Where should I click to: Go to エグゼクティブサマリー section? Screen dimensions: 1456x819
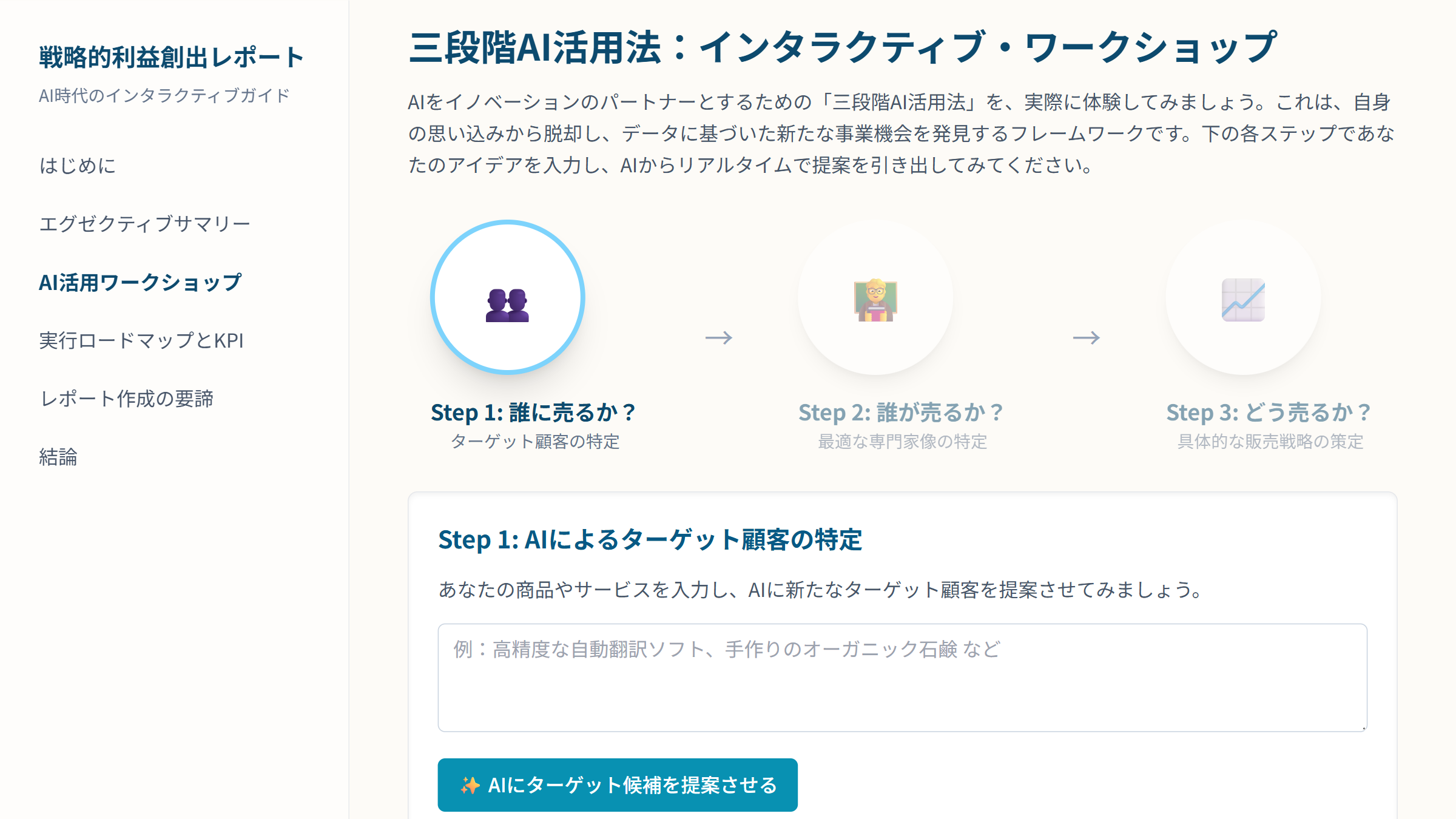tap(144, 224)
